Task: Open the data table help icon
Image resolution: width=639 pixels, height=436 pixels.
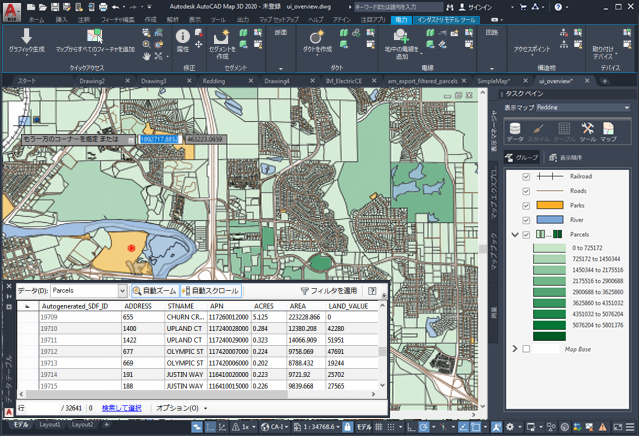Action: tap(373, 291)
